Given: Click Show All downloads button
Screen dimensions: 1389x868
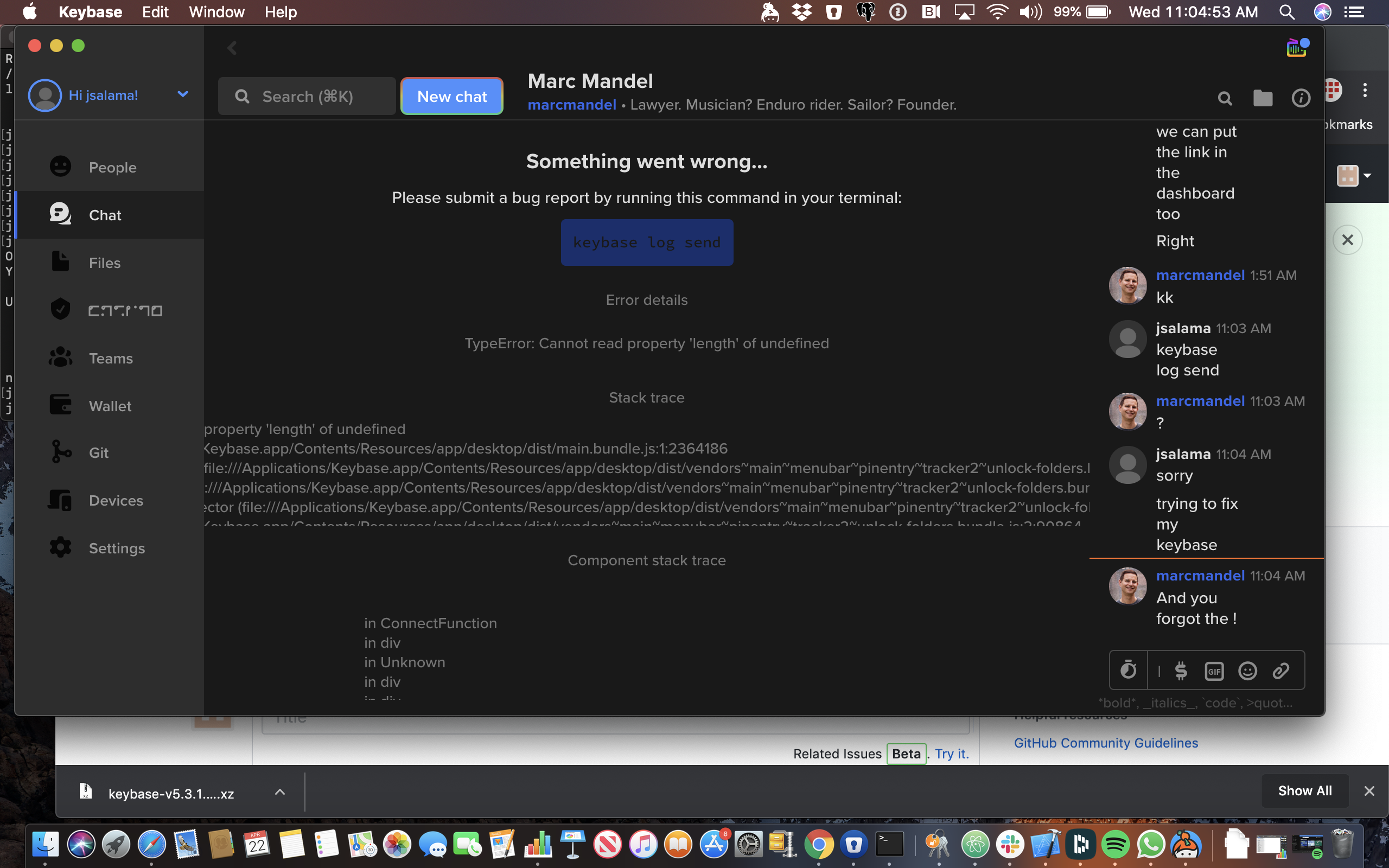Looking at the screenshot, I should pyautogui.click(x=1304, y=791).
